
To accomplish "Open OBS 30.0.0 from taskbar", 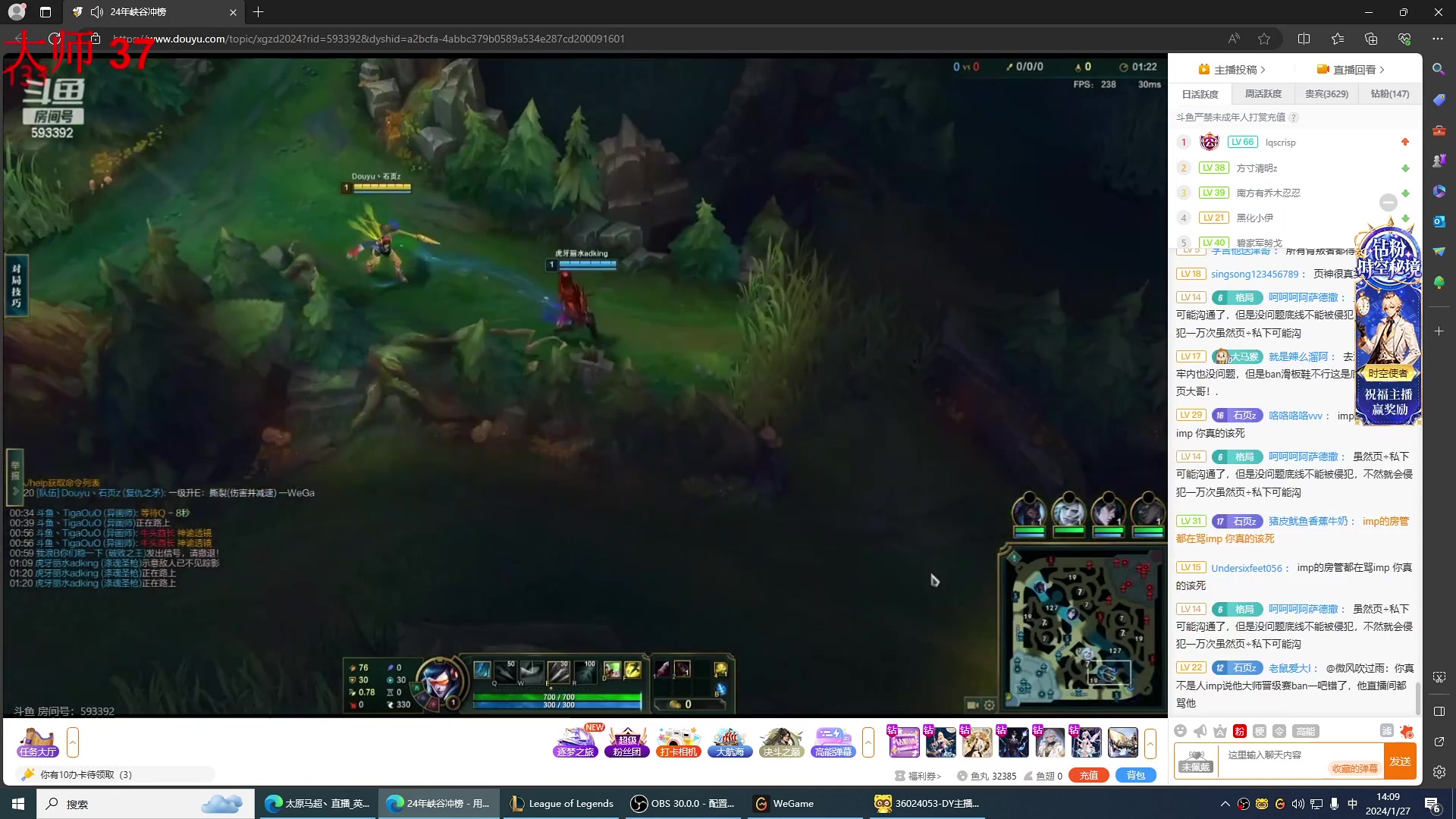I will 683,804.
